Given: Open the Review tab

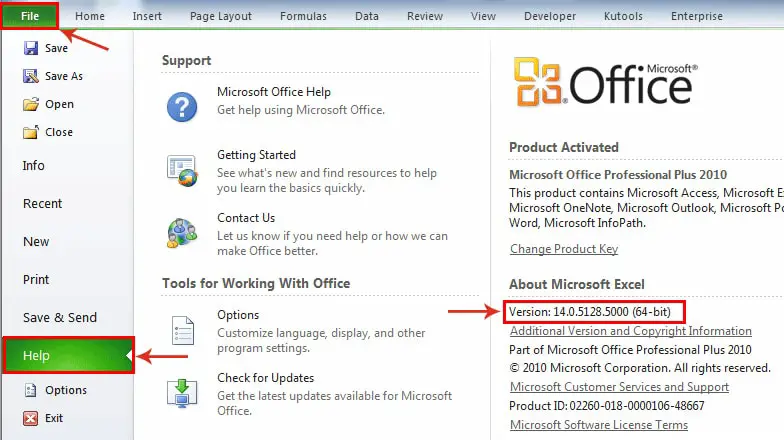Looking at the screenshot, I should 424,16.
